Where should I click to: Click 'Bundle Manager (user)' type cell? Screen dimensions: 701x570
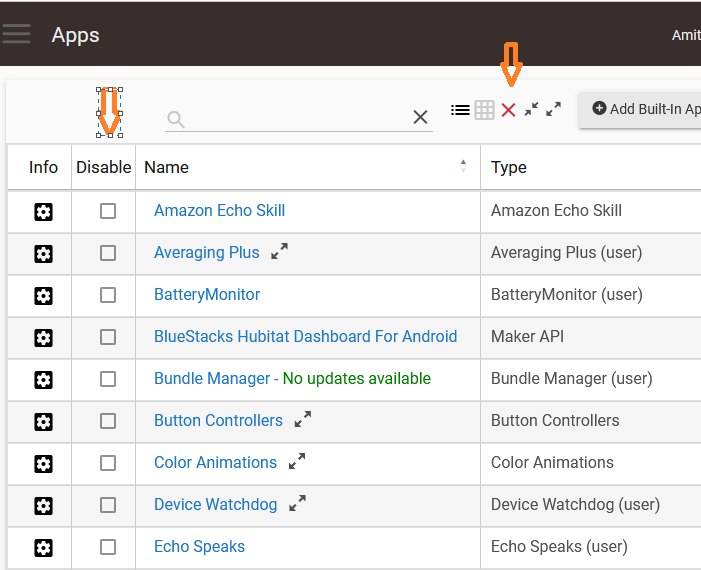click(572, 379)
